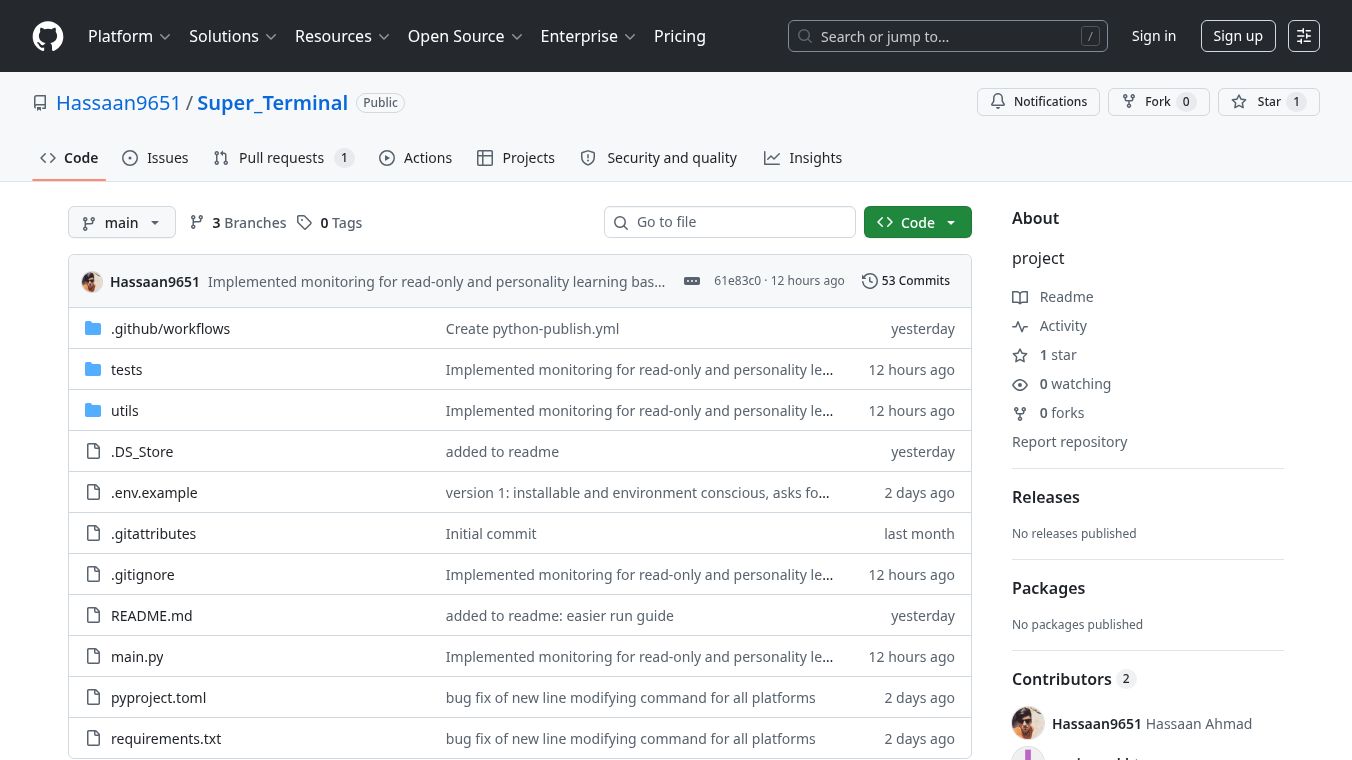The height and width of the screenshot is (760, 1352).
Task: Go to the GitHub homepage via the logo
Action: tap(48, 36)
